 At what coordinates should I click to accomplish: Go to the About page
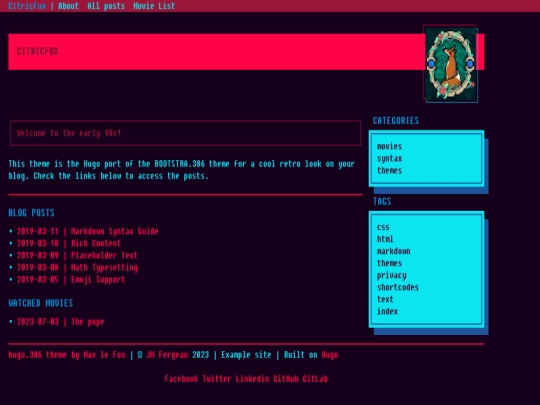point(68,6)
